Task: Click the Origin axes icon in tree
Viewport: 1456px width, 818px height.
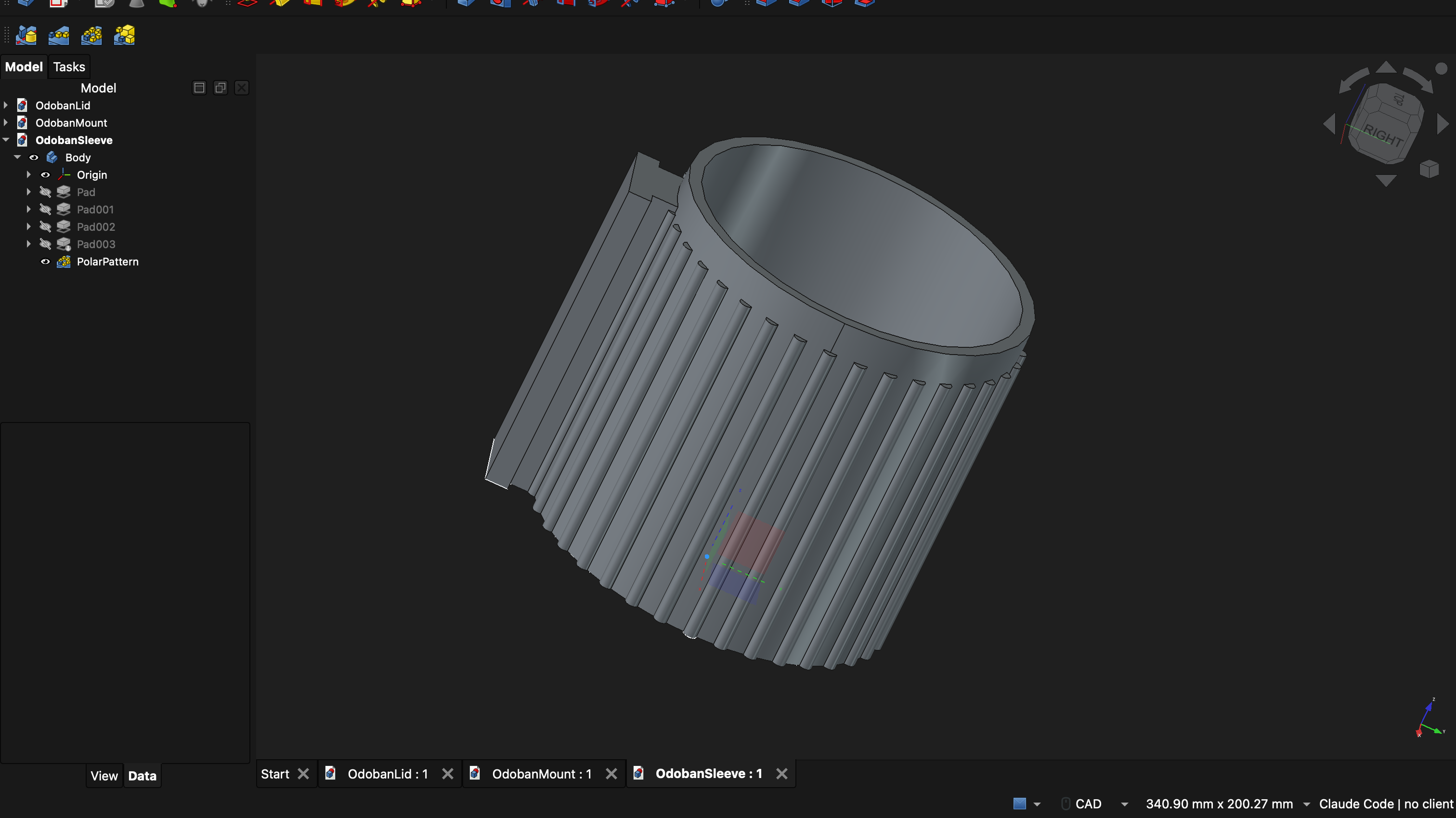Action: [x=64, y=175]
